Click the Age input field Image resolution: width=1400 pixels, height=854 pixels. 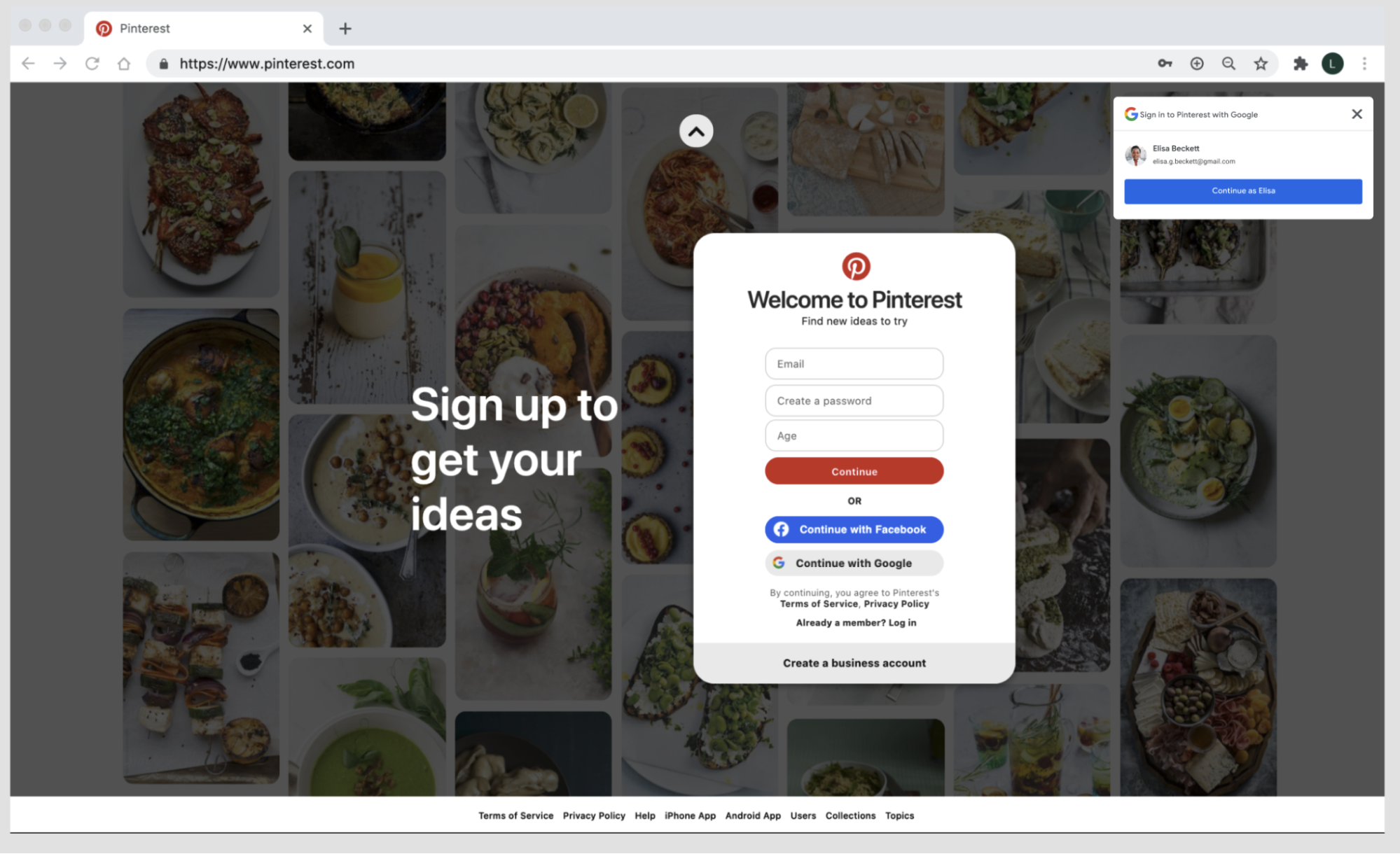tap(853, 435)
